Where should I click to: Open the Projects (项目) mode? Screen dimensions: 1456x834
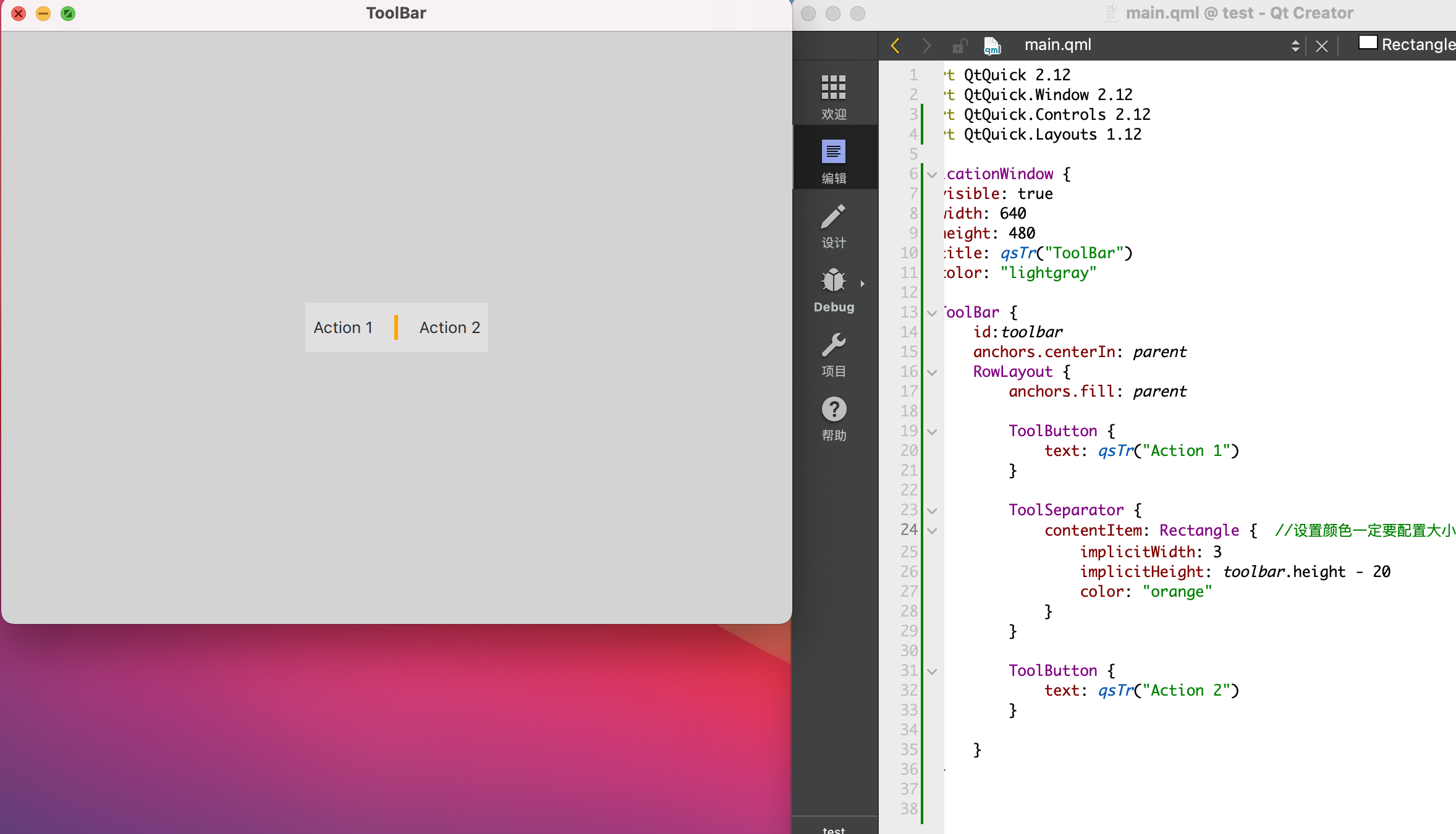pyautogui.click(x=834, y=355)
